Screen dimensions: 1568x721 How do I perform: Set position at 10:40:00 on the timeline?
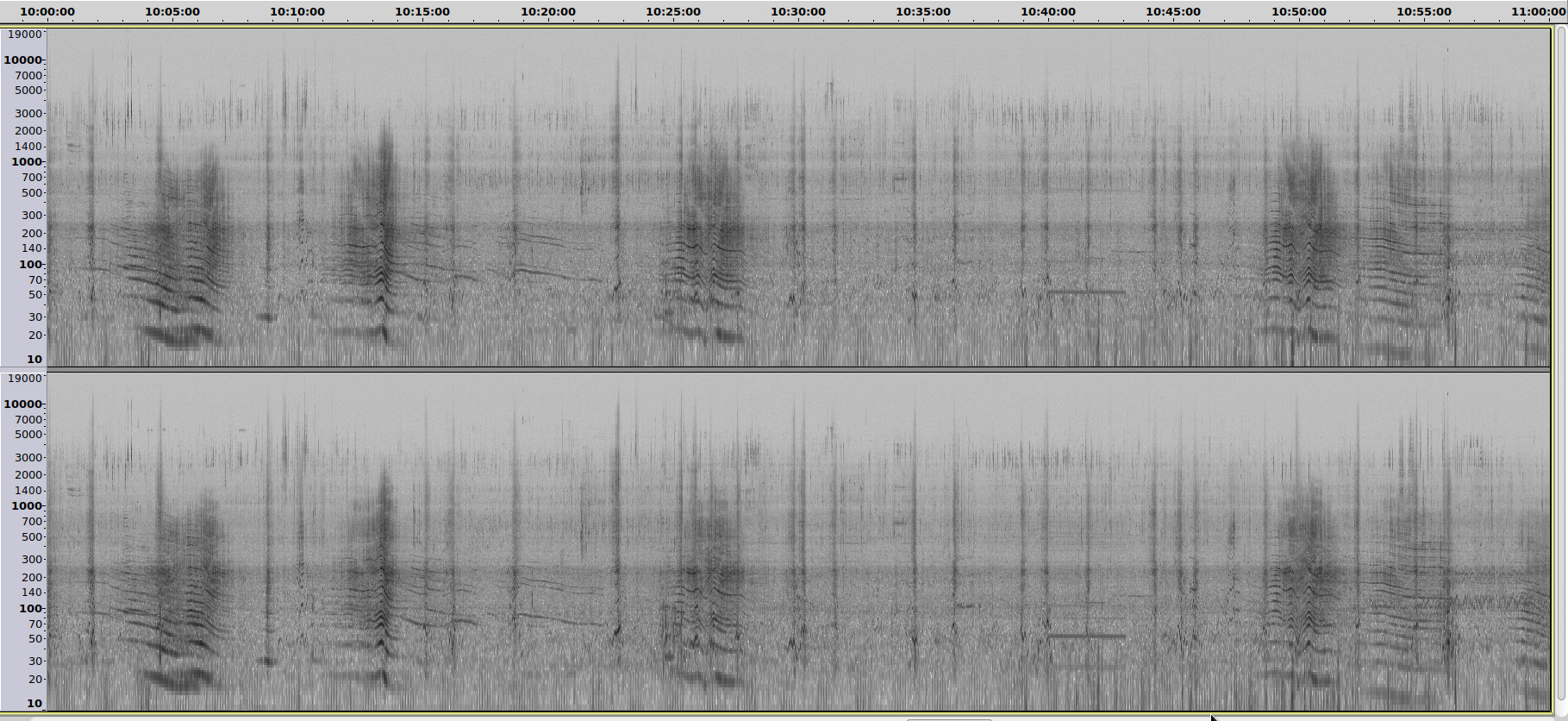tap(1048, 12)
